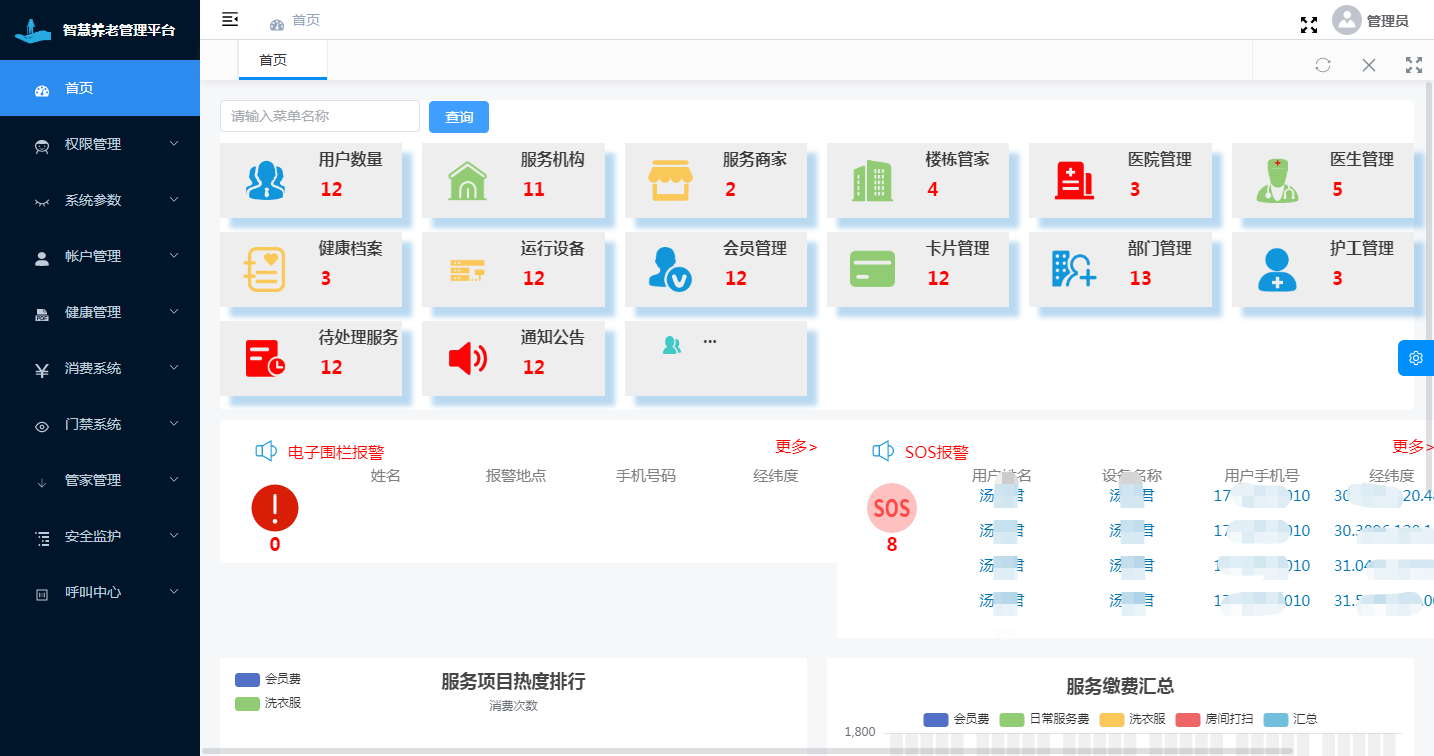Viewport: 1434px width, 756px height.
Task: Open the 健康档案 health record icon
Action: 265,270
